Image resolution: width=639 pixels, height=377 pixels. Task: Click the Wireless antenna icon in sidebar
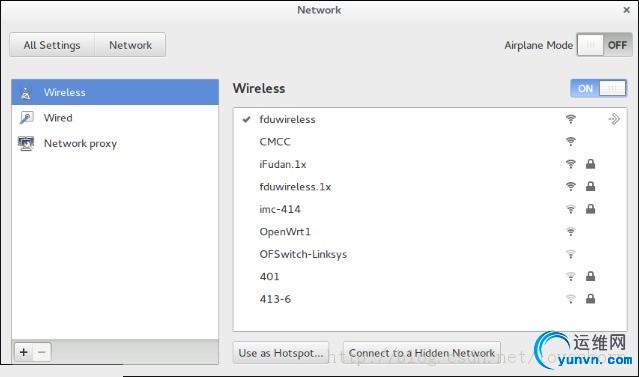click(x=26, y=93)
